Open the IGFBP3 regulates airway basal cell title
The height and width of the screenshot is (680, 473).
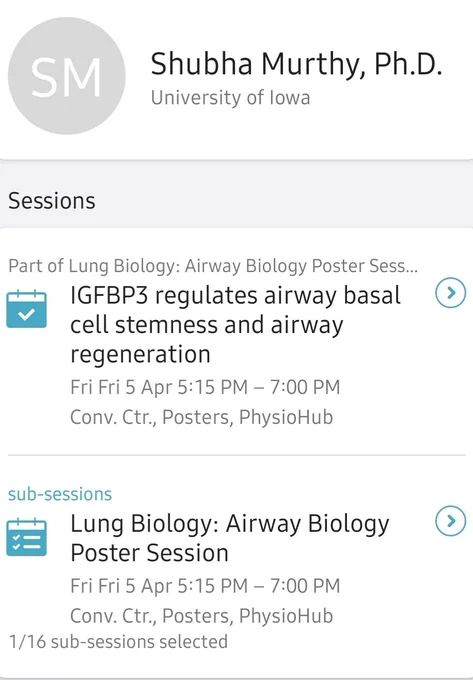235,324
